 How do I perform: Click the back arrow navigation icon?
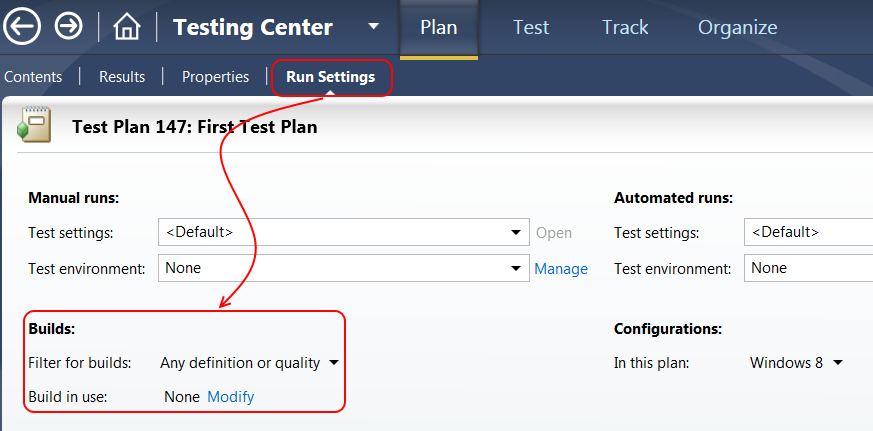tap(22, 27)
